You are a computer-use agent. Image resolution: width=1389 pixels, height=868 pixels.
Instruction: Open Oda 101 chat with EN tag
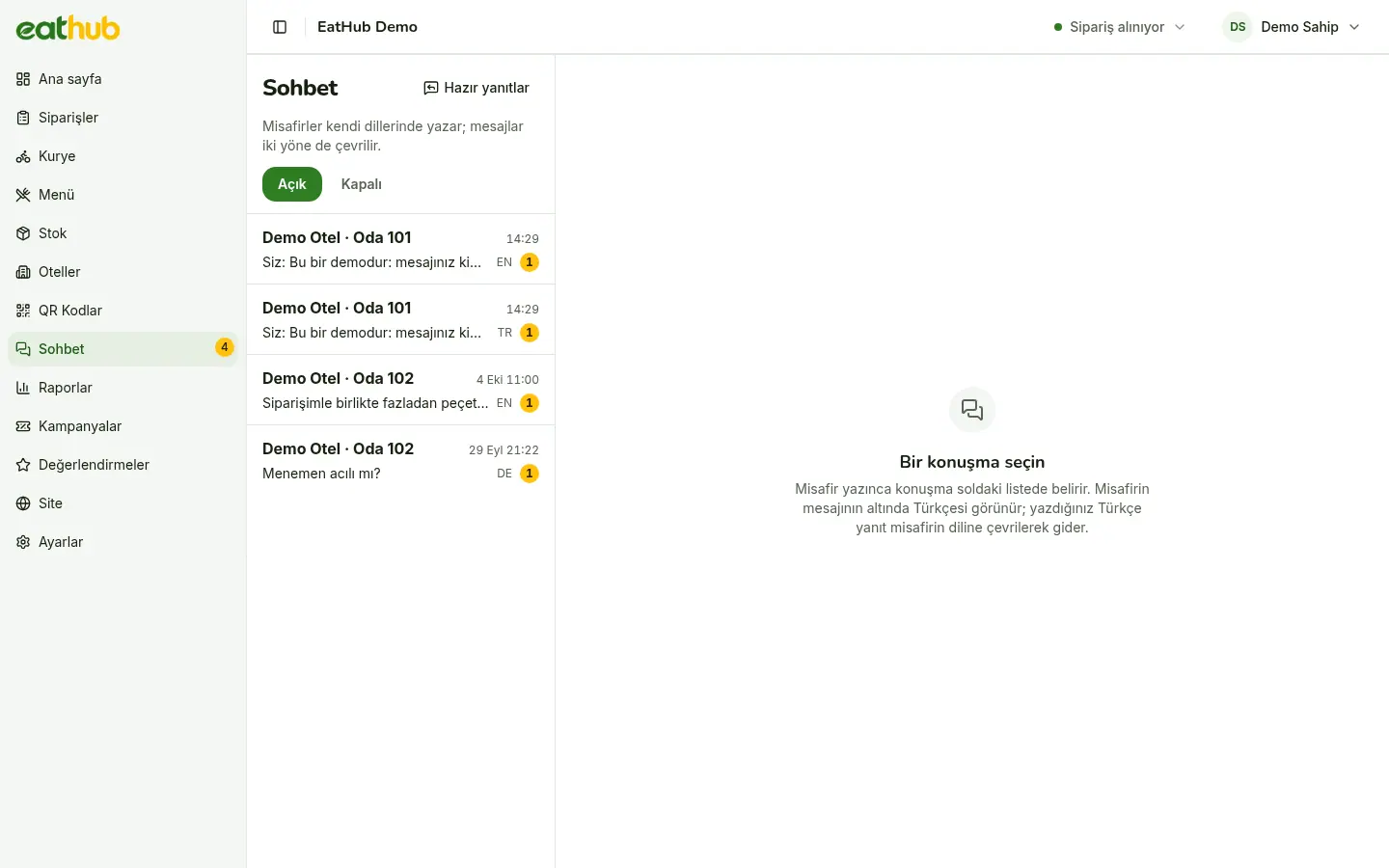(400, 249)
